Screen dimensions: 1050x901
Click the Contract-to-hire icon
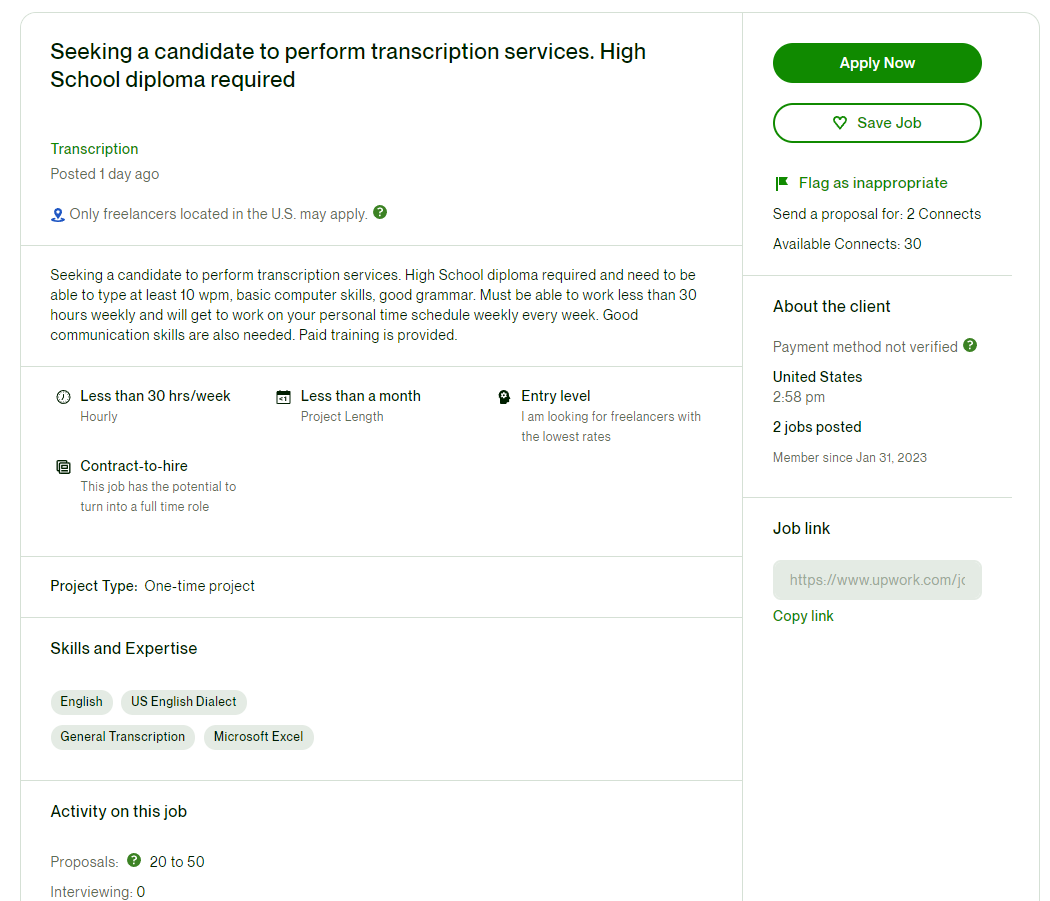[x=63, y=467]
